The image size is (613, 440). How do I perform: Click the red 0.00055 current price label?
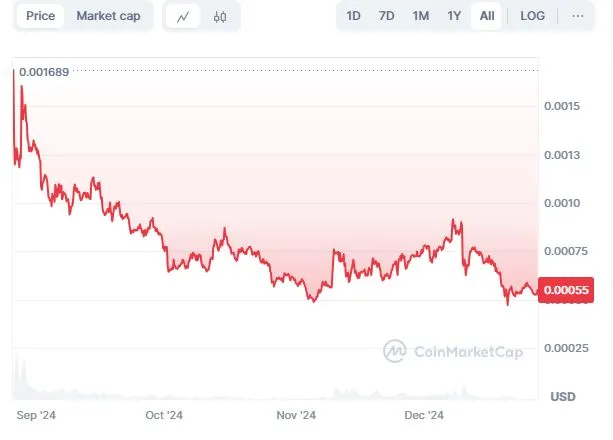coord(566,290)
